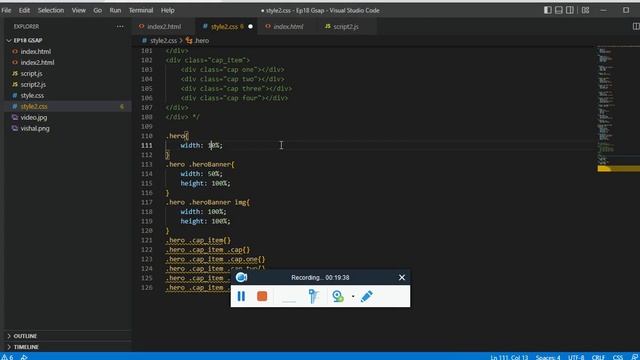Screen dimensions: 640x360
Task: Stop the recording with orange button
Action: [262, 296]
